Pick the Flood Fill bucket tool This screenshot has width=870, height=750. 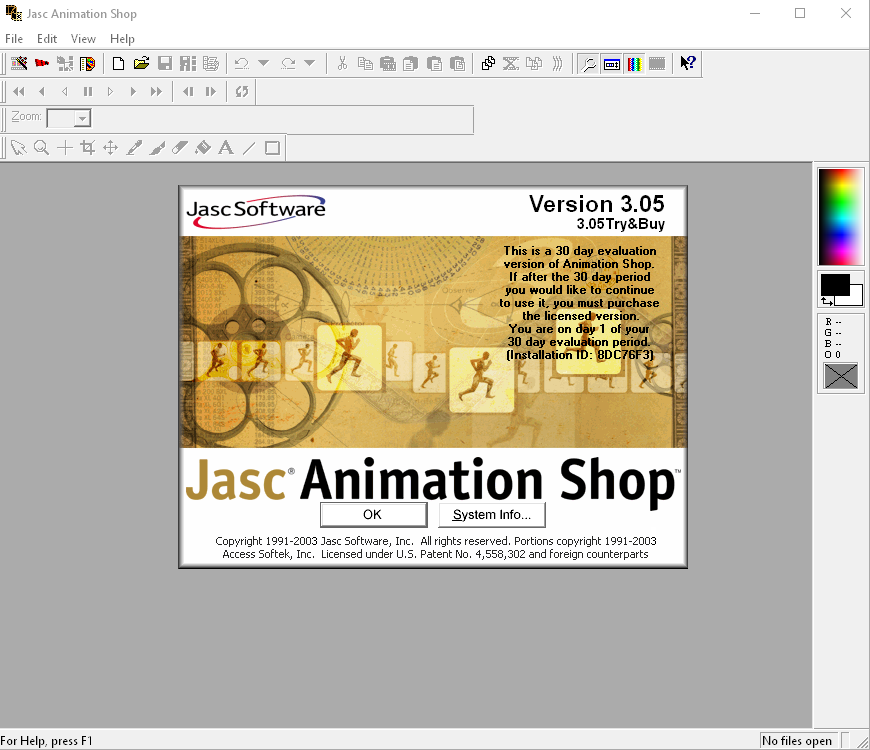(x=203, y=148)
